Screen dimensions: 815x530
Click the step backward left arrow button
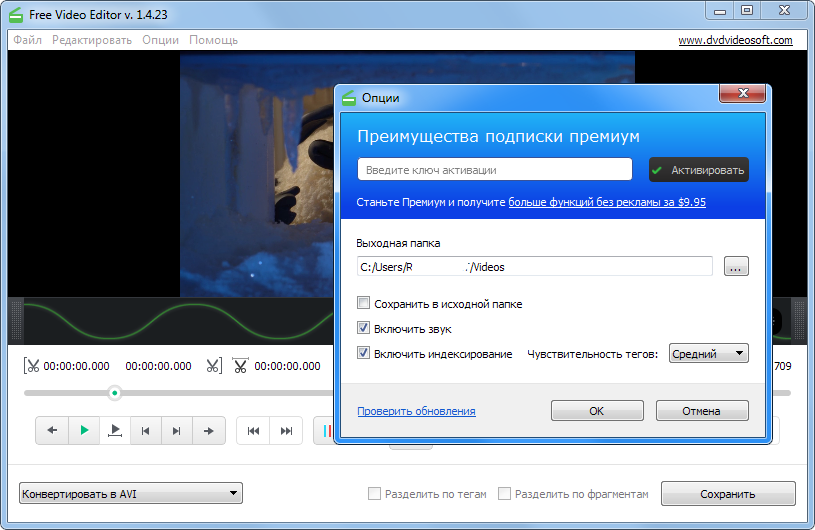[52, 430]
